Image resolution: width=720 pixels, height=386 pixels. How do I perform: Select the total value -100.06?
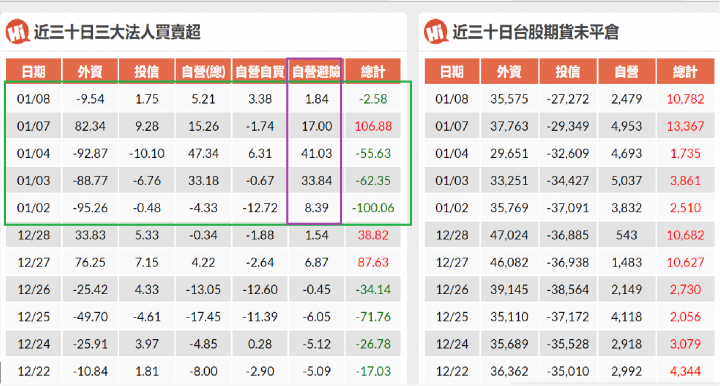(373, 208)
